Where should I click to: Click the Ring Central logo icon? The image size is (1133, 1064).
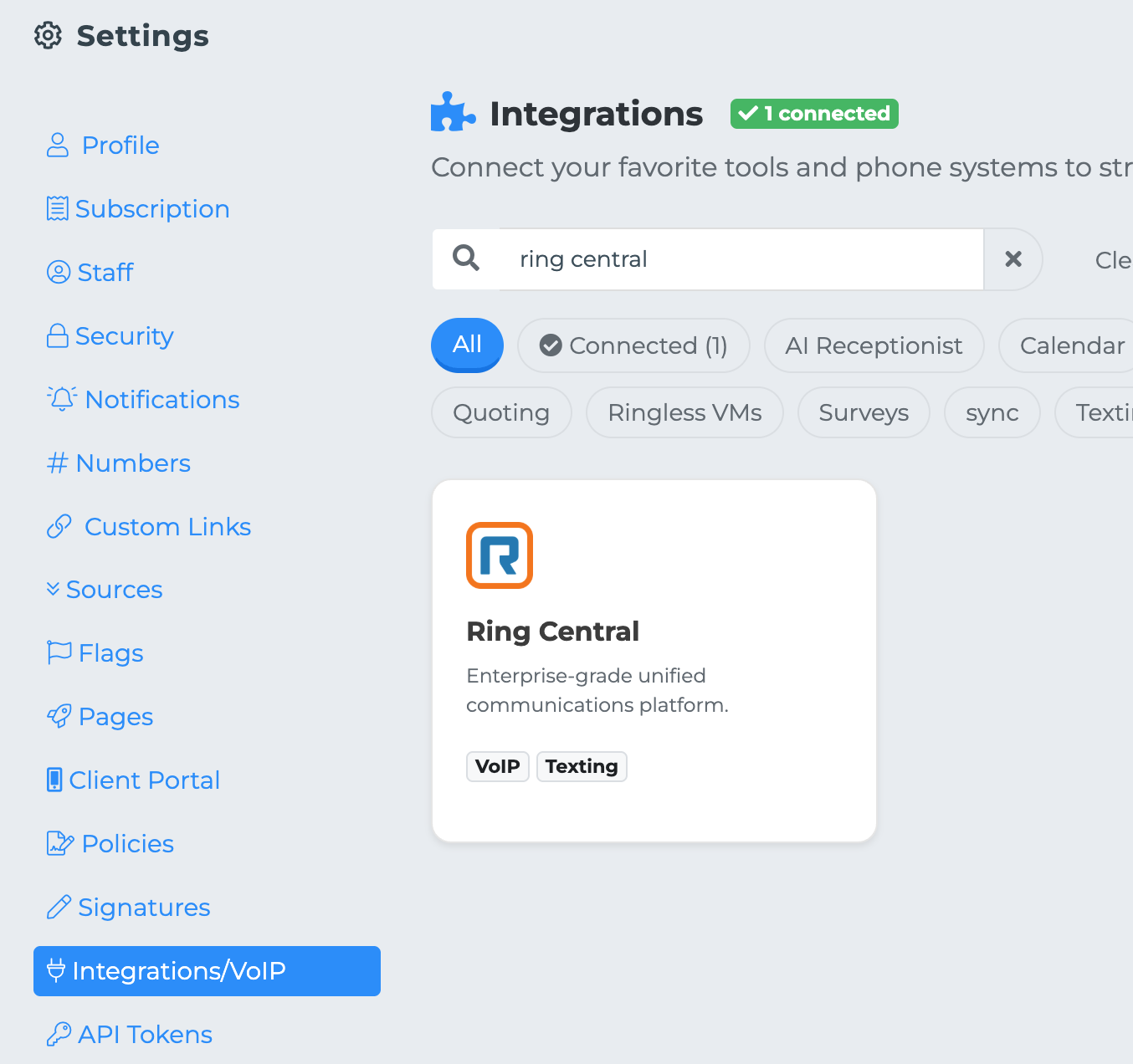click(500, 555)
